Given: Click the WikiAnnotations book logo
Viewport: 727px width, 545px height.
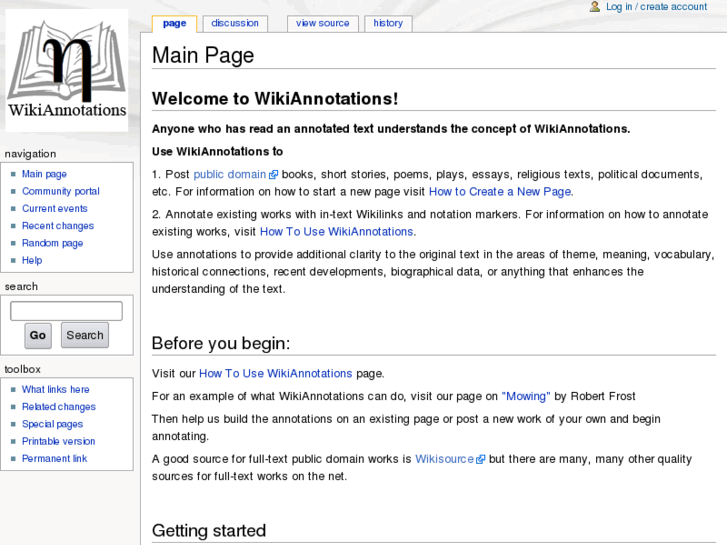Looking at the screenshot, I should [67, 70].
